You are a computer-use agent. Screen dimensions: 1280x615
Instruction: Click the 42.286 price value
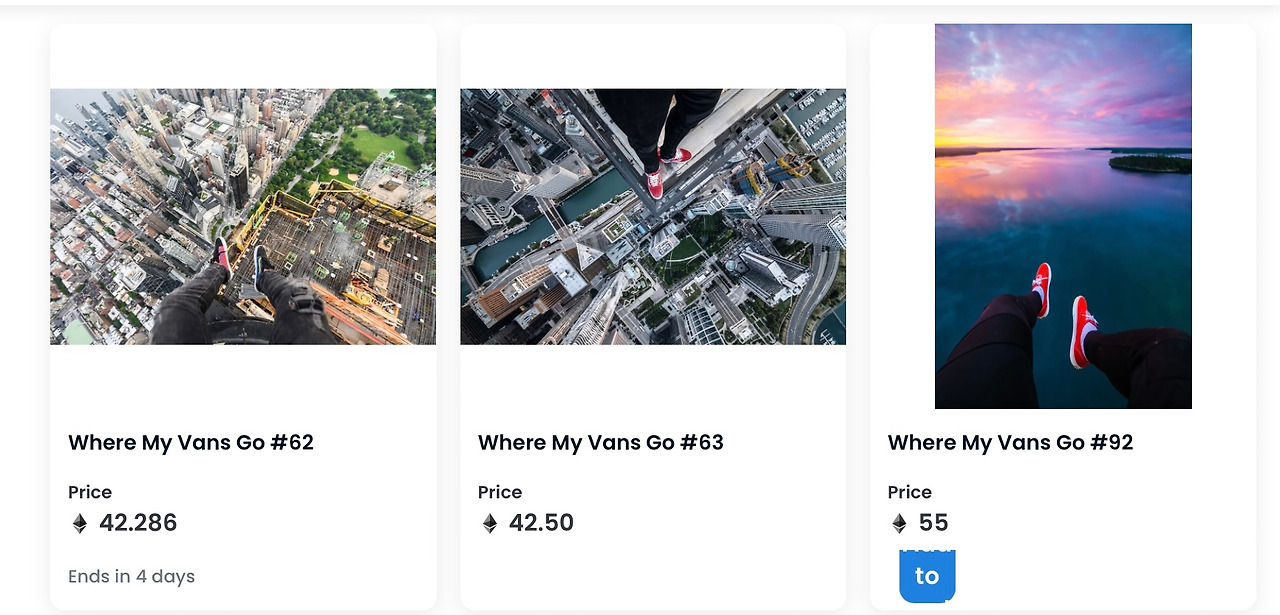coord(138,523)
